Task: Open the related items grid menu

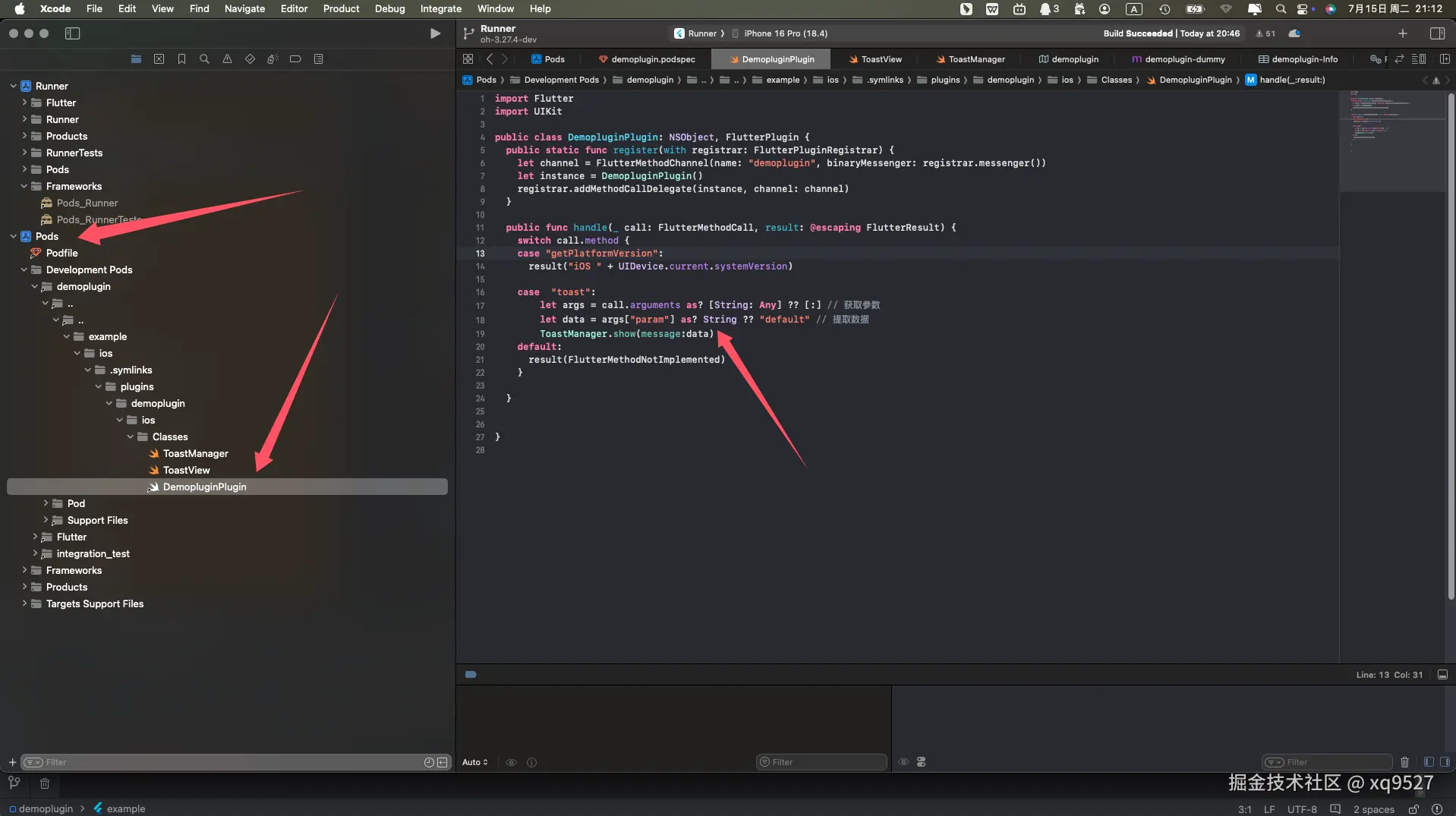Action: 468,59
